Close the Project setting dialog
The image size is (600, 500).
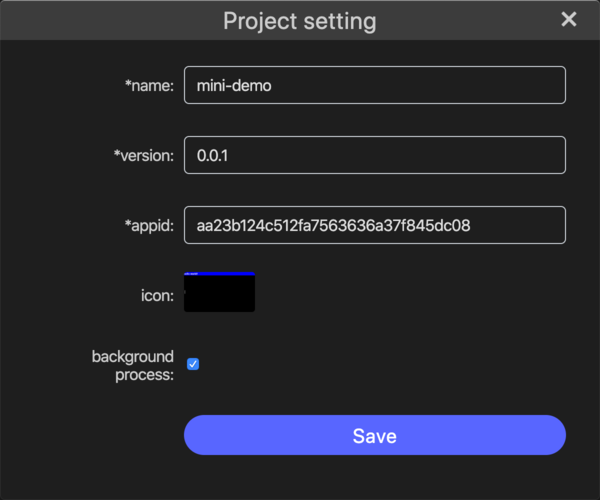click(569, 19)
